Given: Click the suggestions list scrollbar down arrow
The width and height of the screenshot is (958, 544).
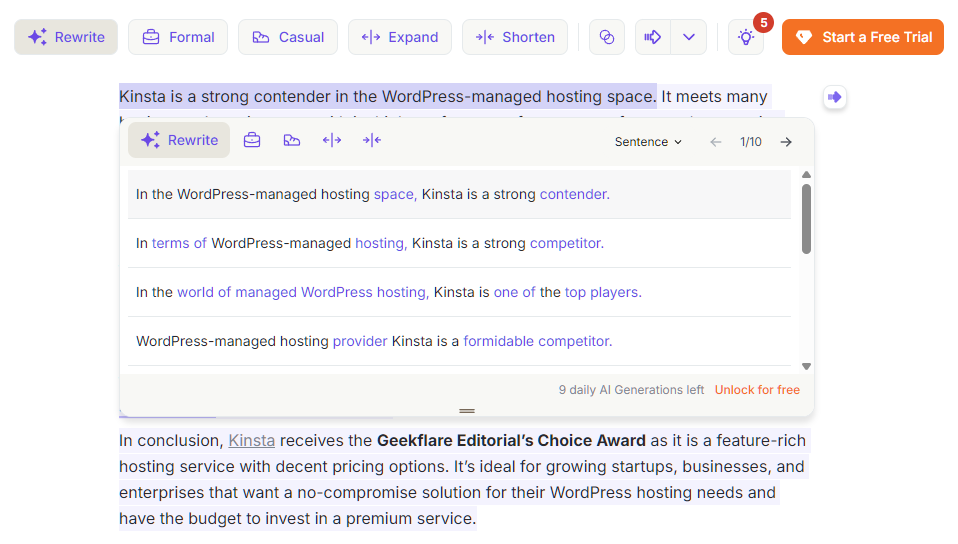Looking at the screenshot, I should [806, 366].
